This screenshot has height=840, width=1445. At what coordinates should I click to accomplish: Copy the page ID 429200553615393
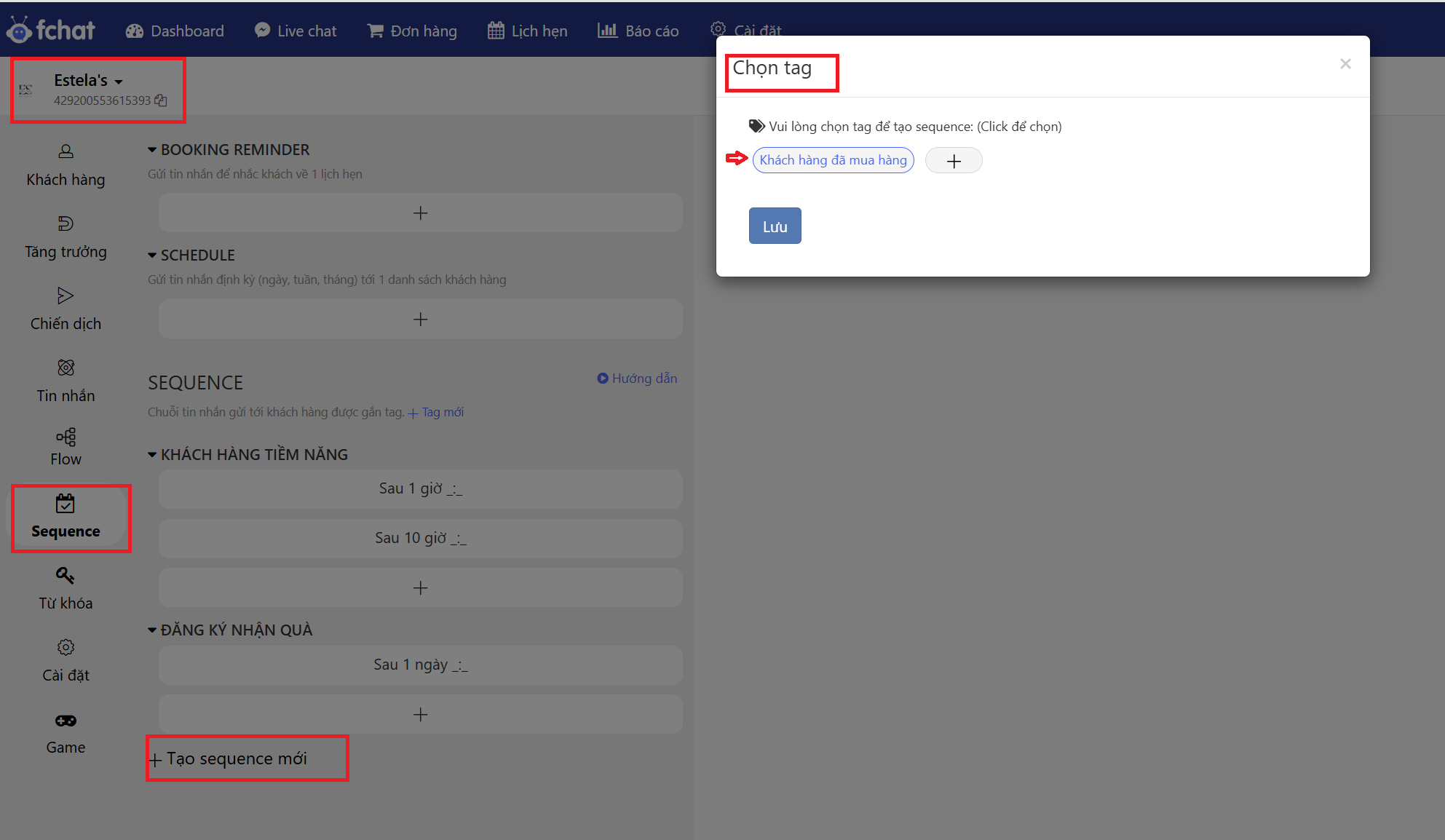coord(161,100)
